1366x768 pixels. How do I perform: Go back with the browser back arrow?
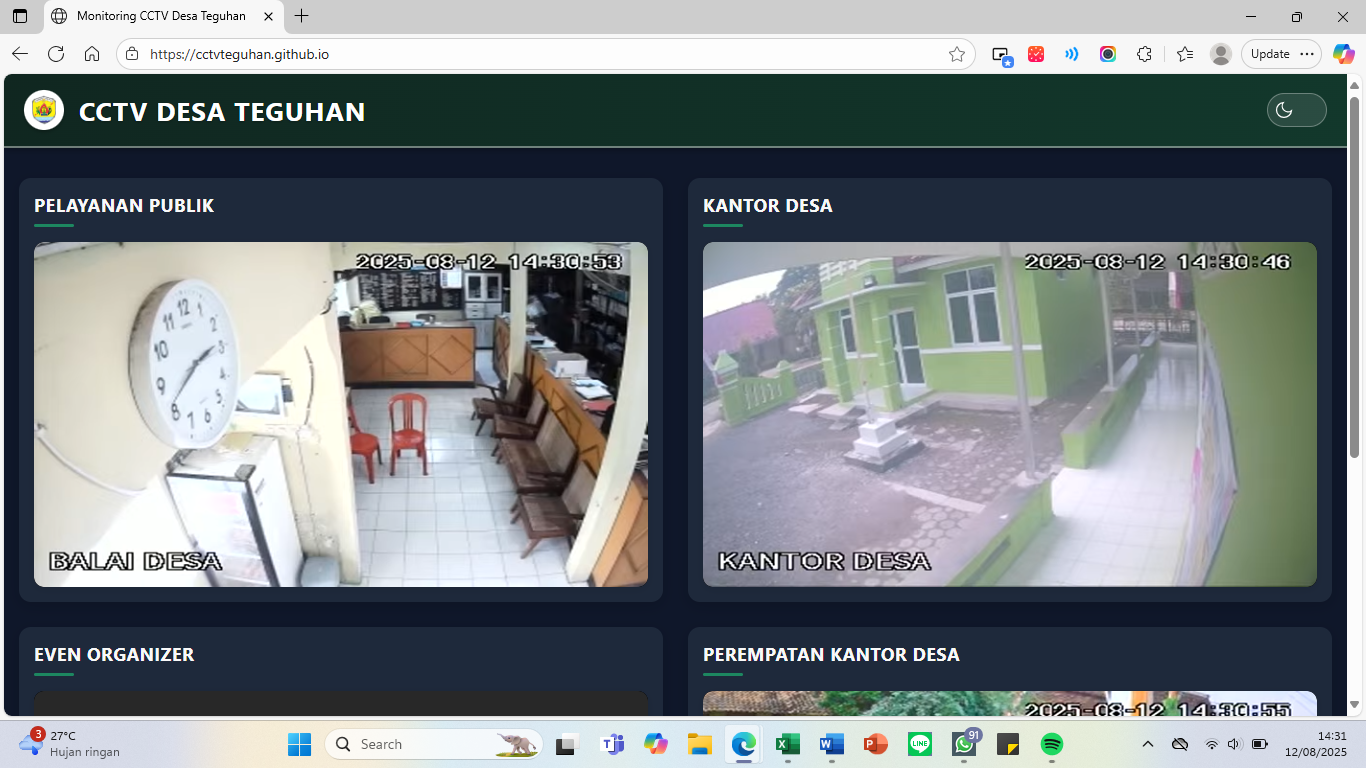(20, 54)
